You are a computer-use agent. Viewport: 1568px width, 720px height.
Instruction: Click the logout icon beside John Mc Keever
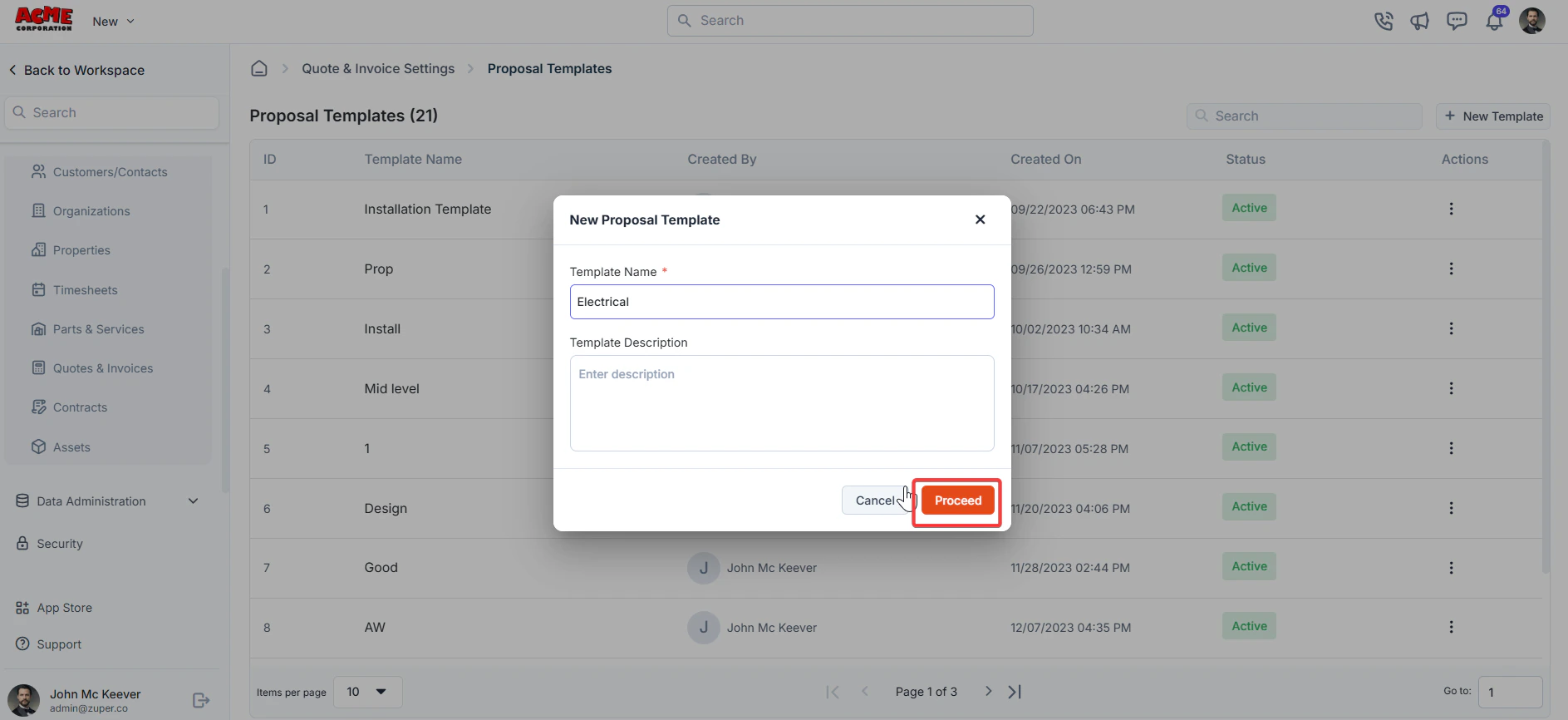pyautogui.click(x=201, y=701)
